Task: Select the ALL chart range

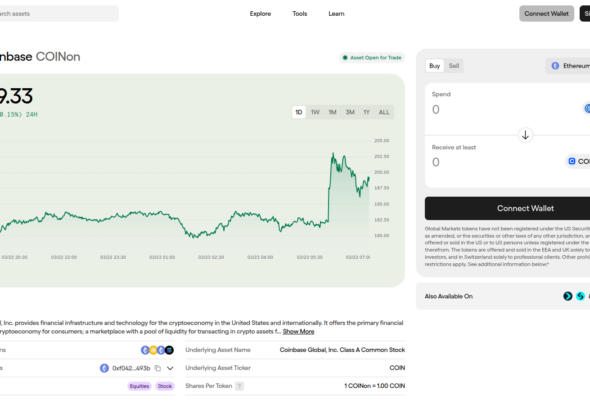Action: (x=384, y=112)
